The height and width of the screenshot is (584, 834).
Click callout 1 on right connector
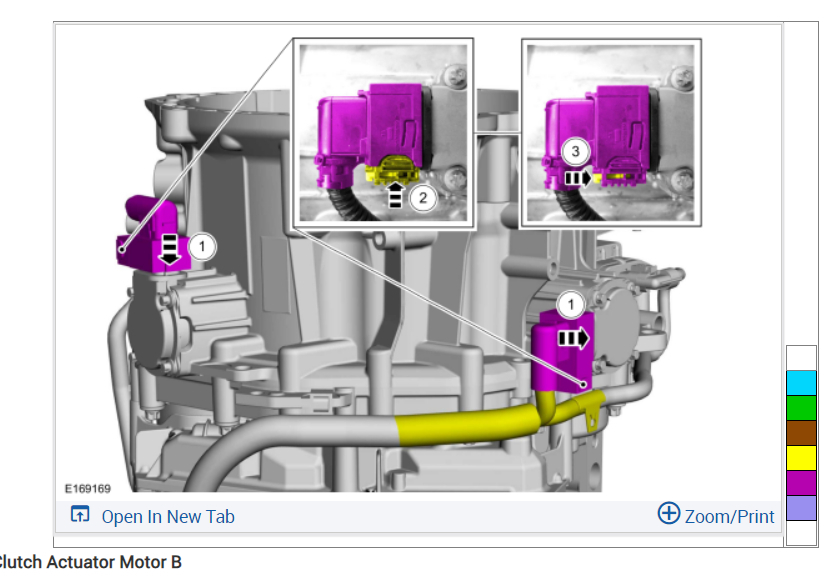(571, 305)
